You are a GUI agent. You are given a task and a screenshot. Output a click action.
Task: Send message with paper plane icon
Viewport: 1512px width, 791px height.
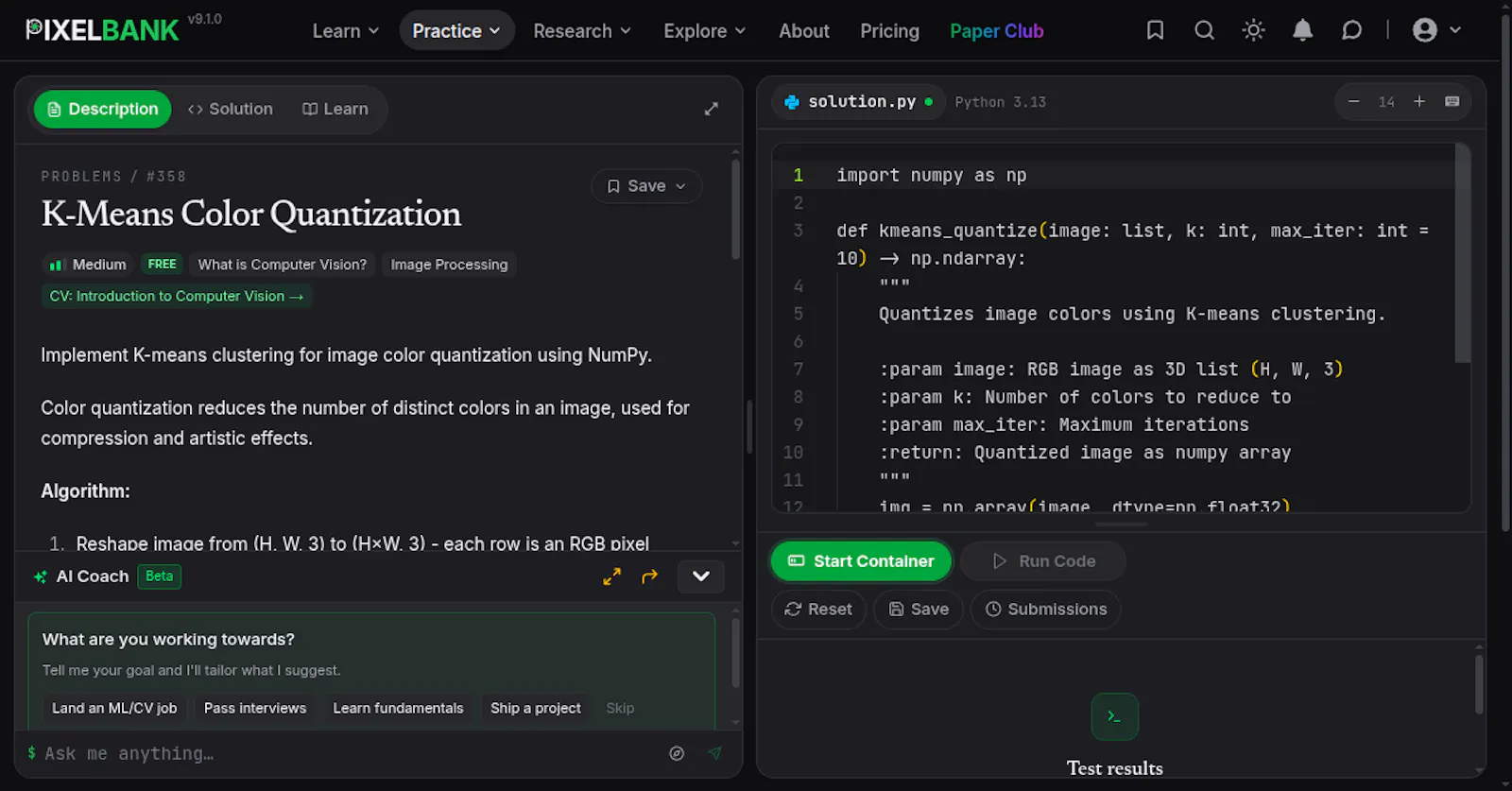pyautogui.click(x=714, y=753)
